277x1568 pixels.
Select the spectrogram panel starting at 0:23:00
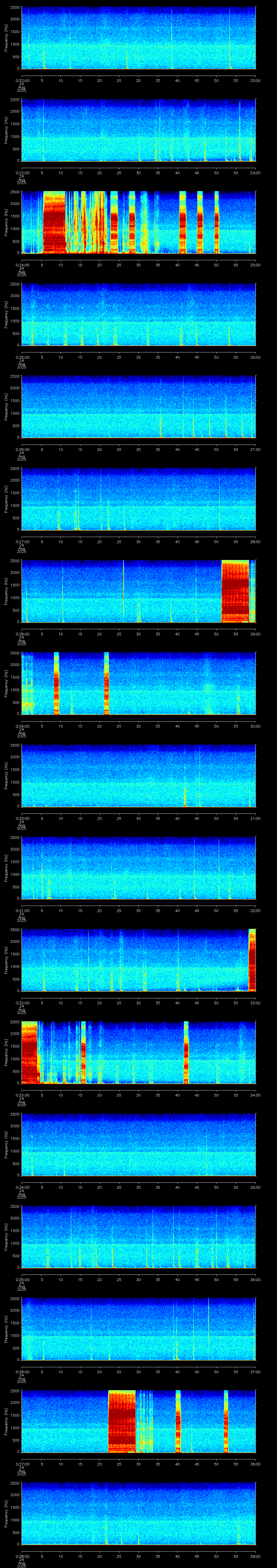pyautogui.click(x=139, y=130)
